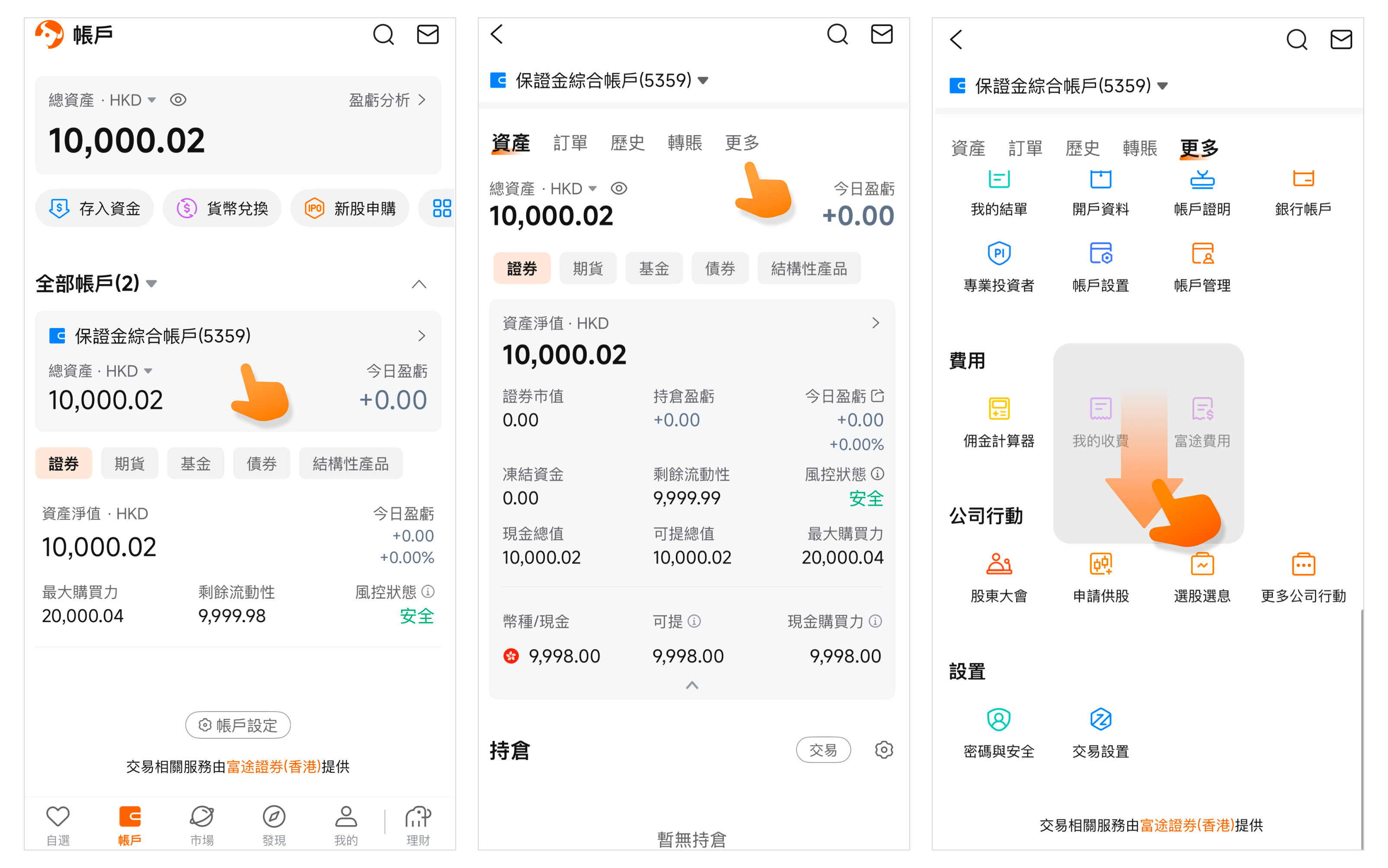Tap the 存入資金 deposit funds shortcut
Viewport: 1388px width, 868px height.
pos(95,208)
